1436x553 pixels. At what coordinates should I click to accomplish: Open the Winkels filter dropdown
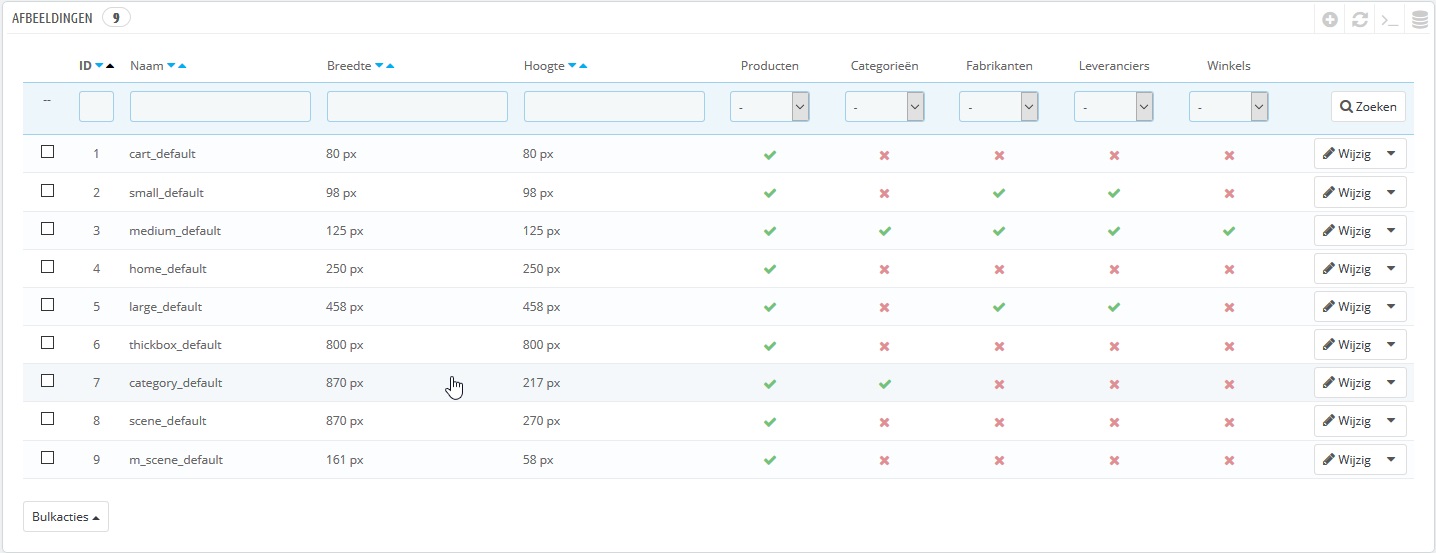point(1228,107)
